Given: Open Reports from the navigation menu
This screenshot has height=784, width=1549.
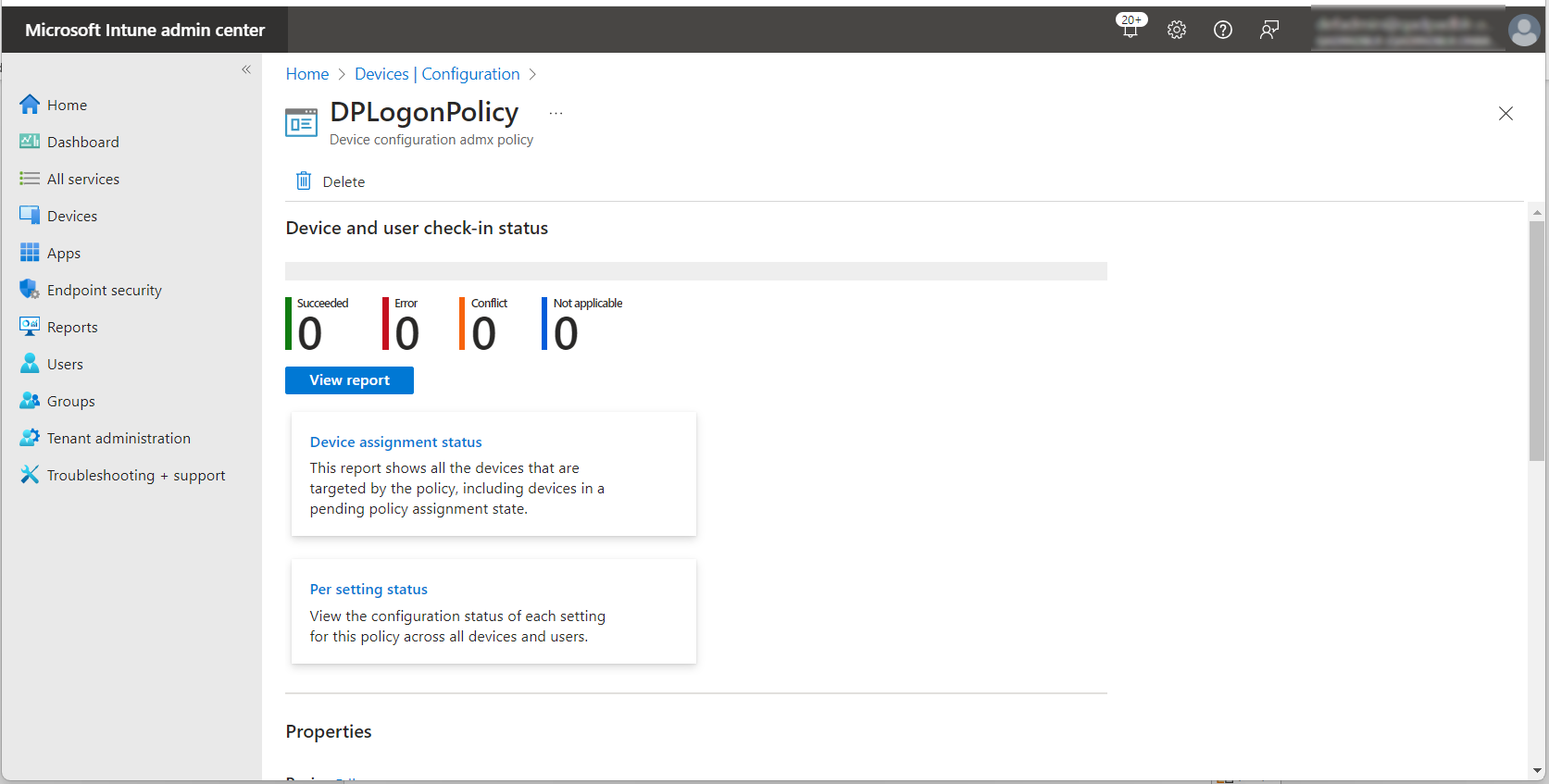Looking at the screenshot, I should click(72, 327).
